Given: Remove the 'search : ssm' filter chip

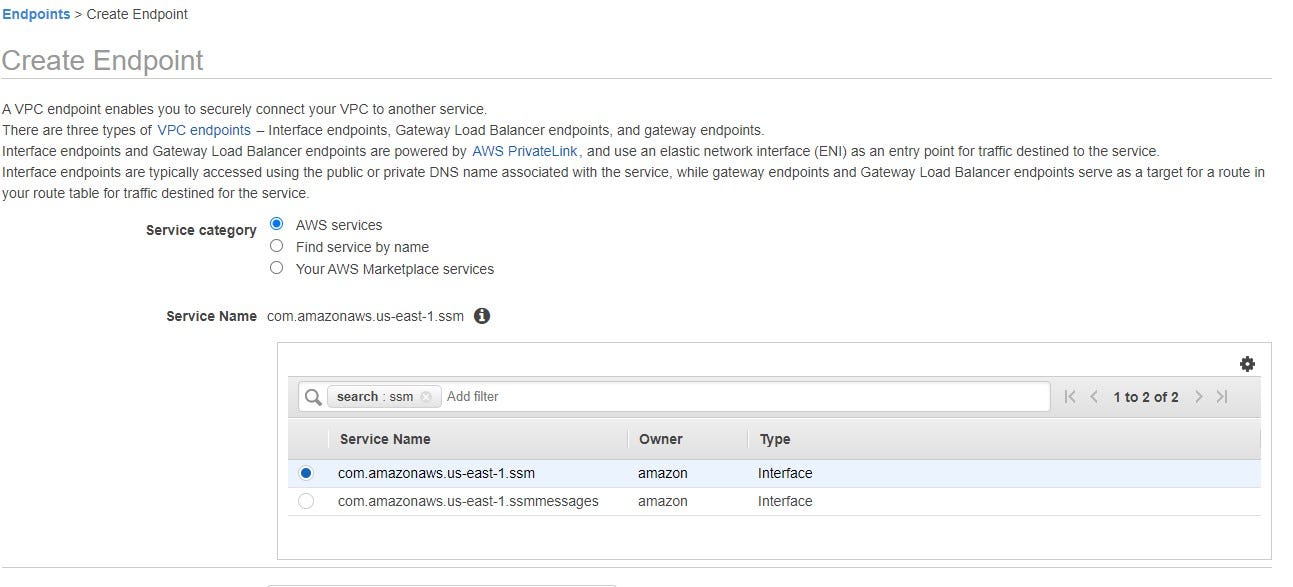Looking at the screenshot, I should [x=426, y=397].
